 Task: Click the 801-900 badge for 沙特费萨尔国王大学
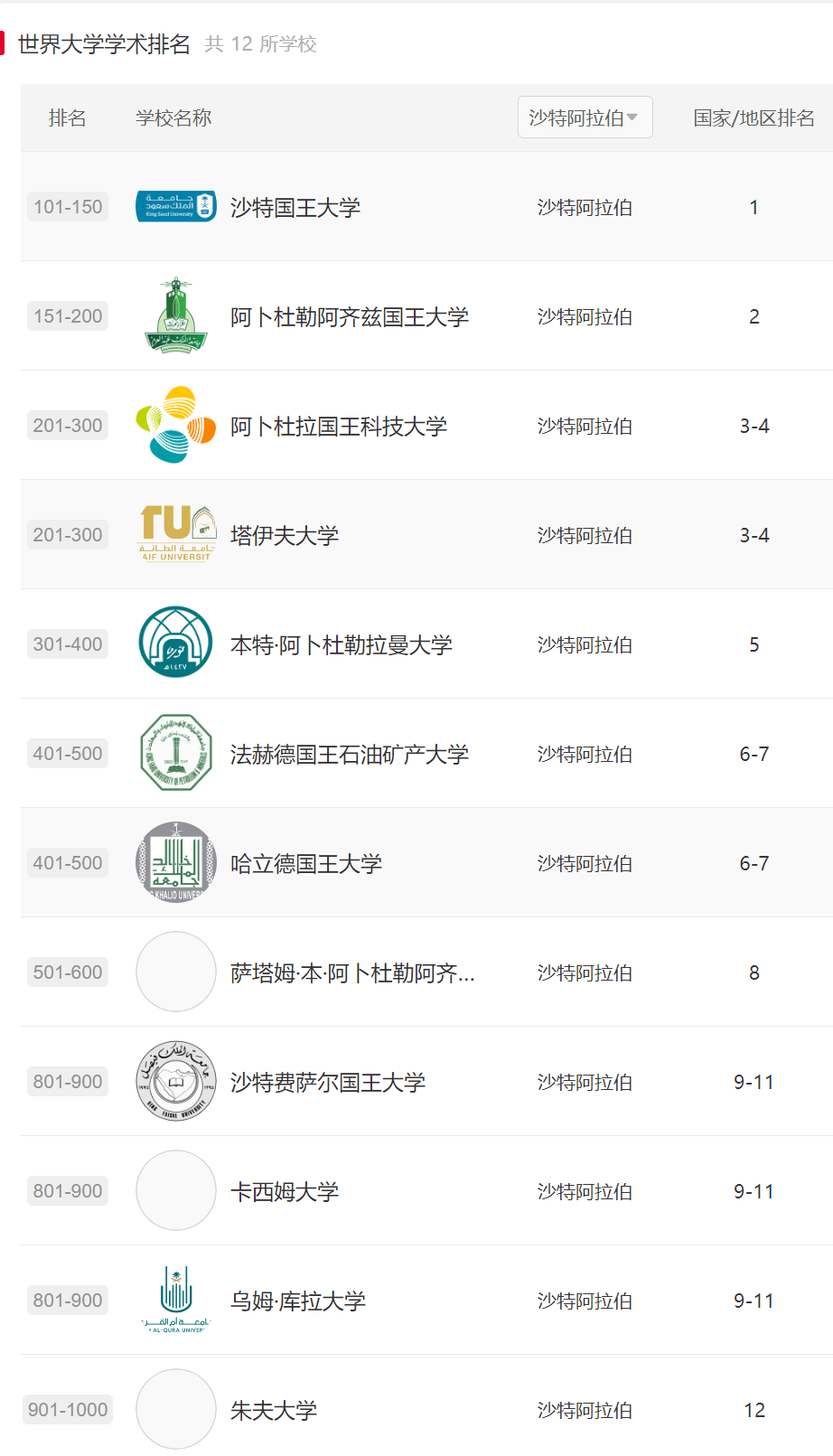68,1081
